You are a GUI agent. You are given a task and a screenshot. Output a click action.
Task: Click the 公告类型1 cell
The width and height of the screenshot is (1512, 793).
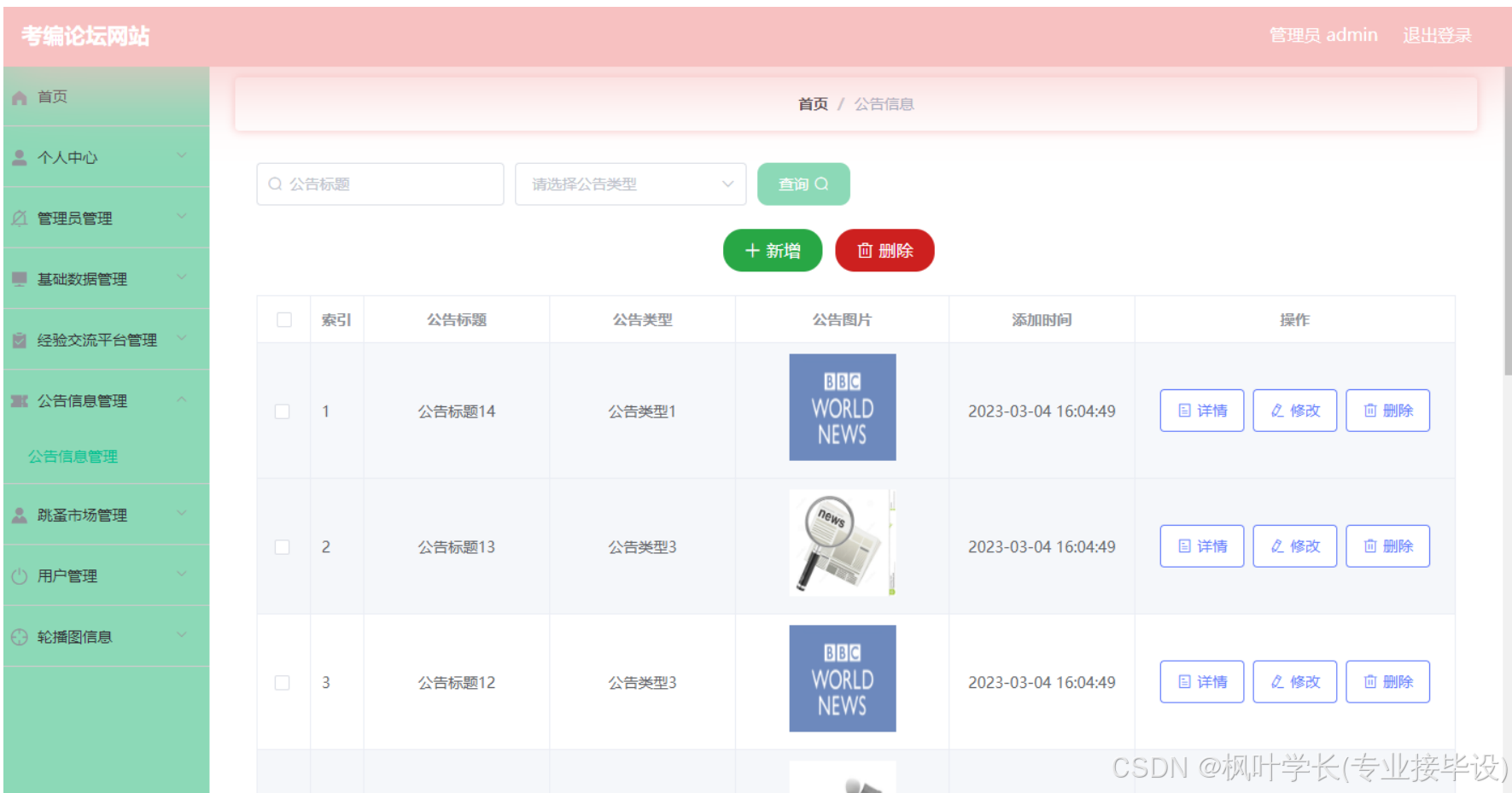642,411
